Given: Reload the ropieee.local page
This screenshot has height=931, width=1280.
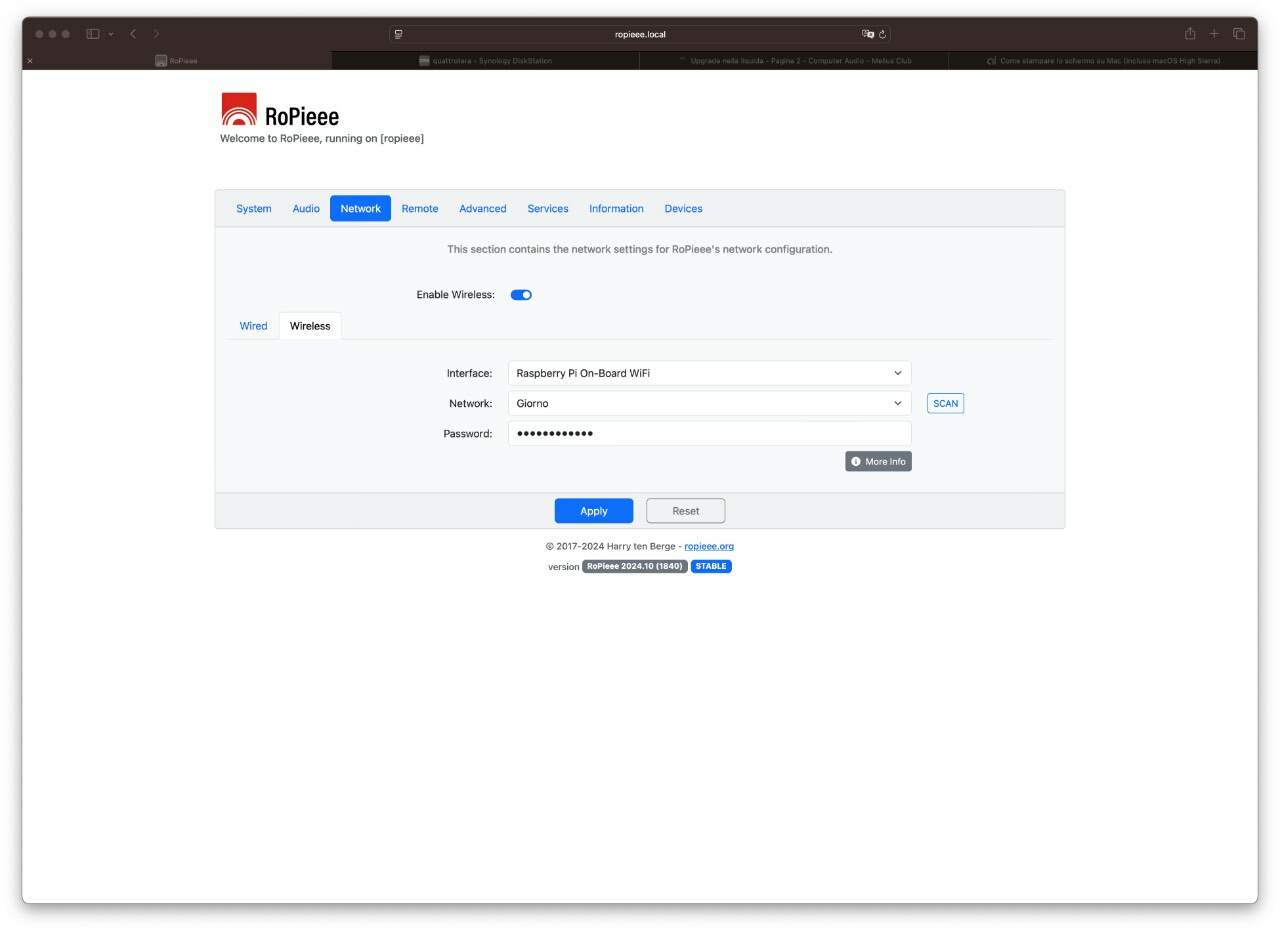Looking at the screenshot, I should point(882,34).
